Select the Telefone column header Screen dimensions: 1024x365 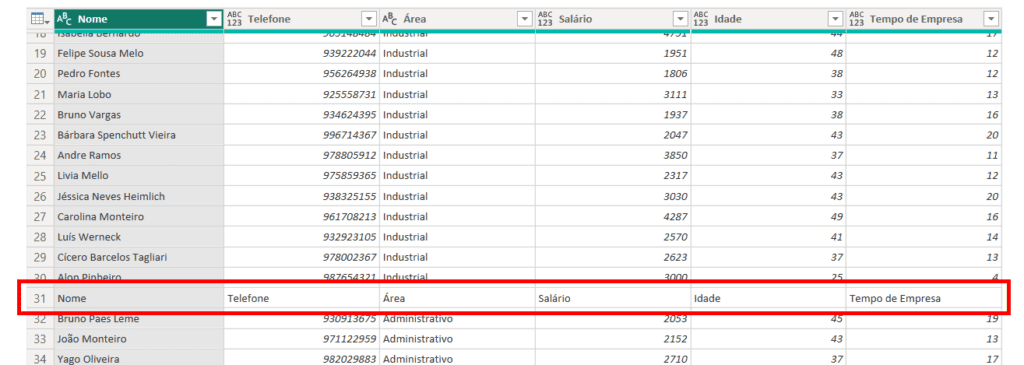click(x=301, y=20)
